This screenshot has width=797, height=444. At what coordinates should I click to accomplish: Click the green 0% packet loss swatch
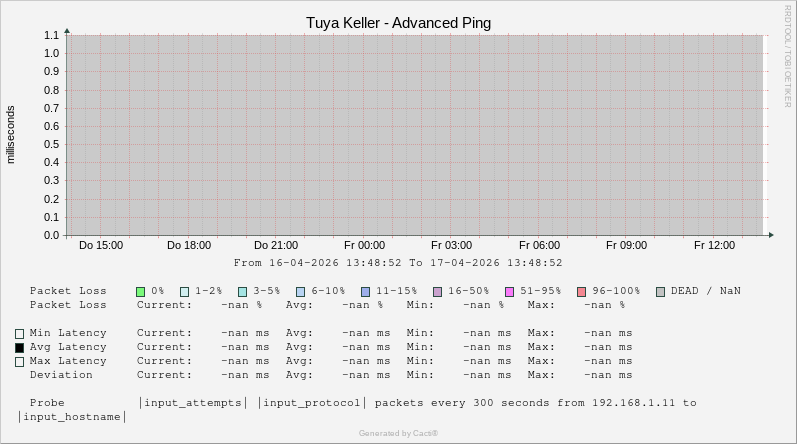[x=141, y=292]
